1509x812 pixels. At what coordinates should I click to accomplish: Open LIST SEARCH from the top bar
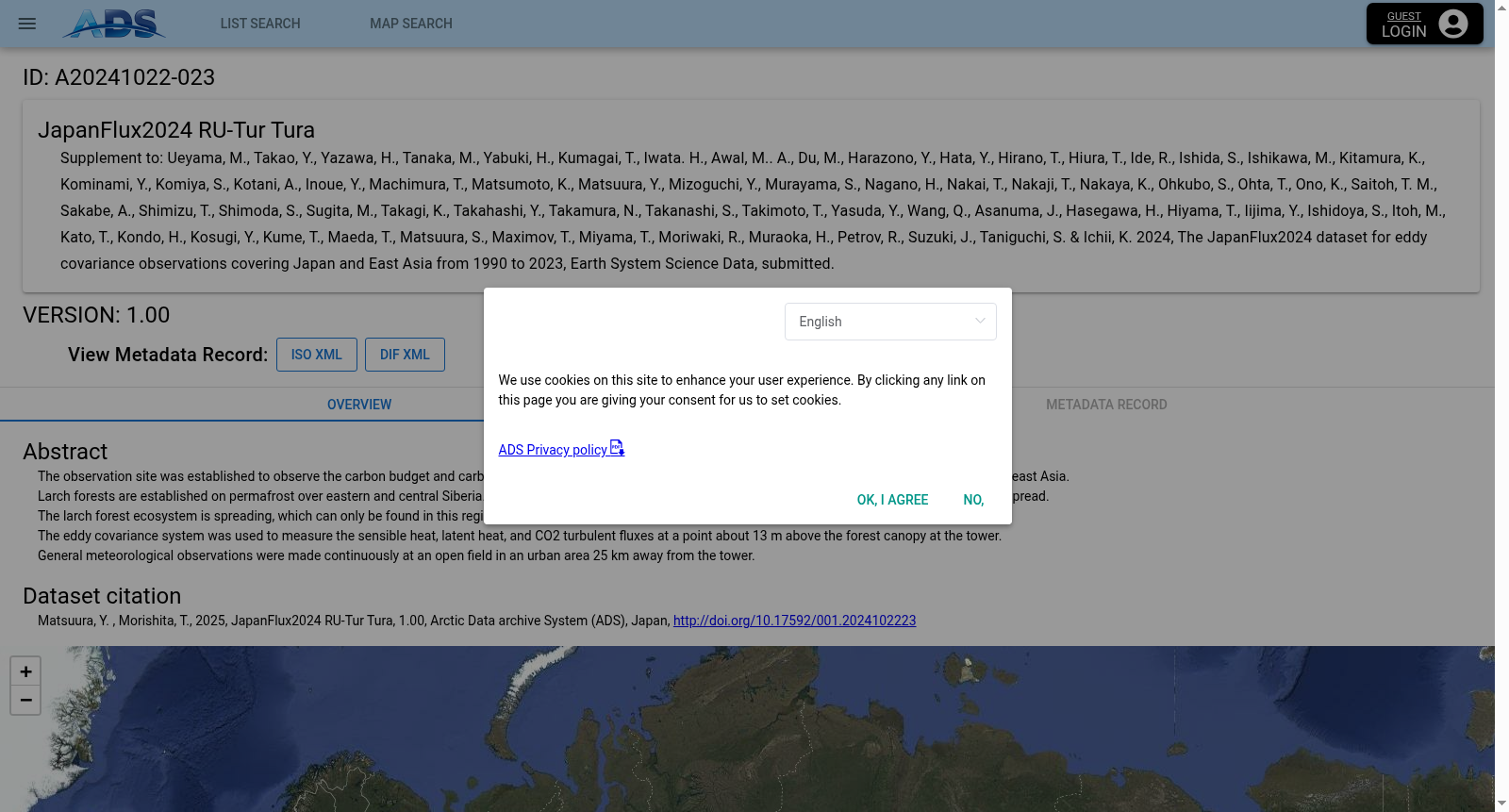tap(260, 24)
